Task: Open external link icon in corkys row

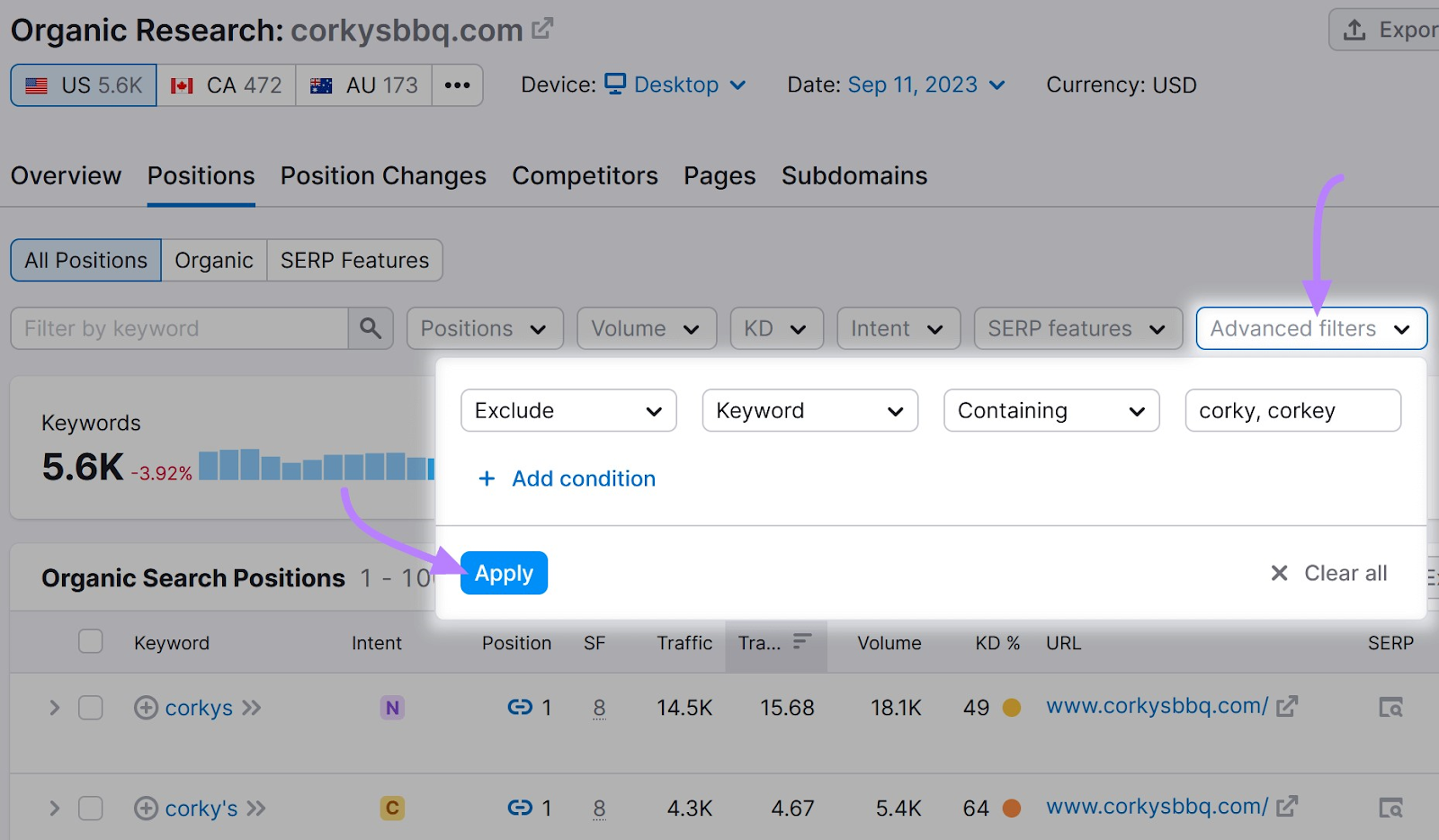Action: 1287,706
